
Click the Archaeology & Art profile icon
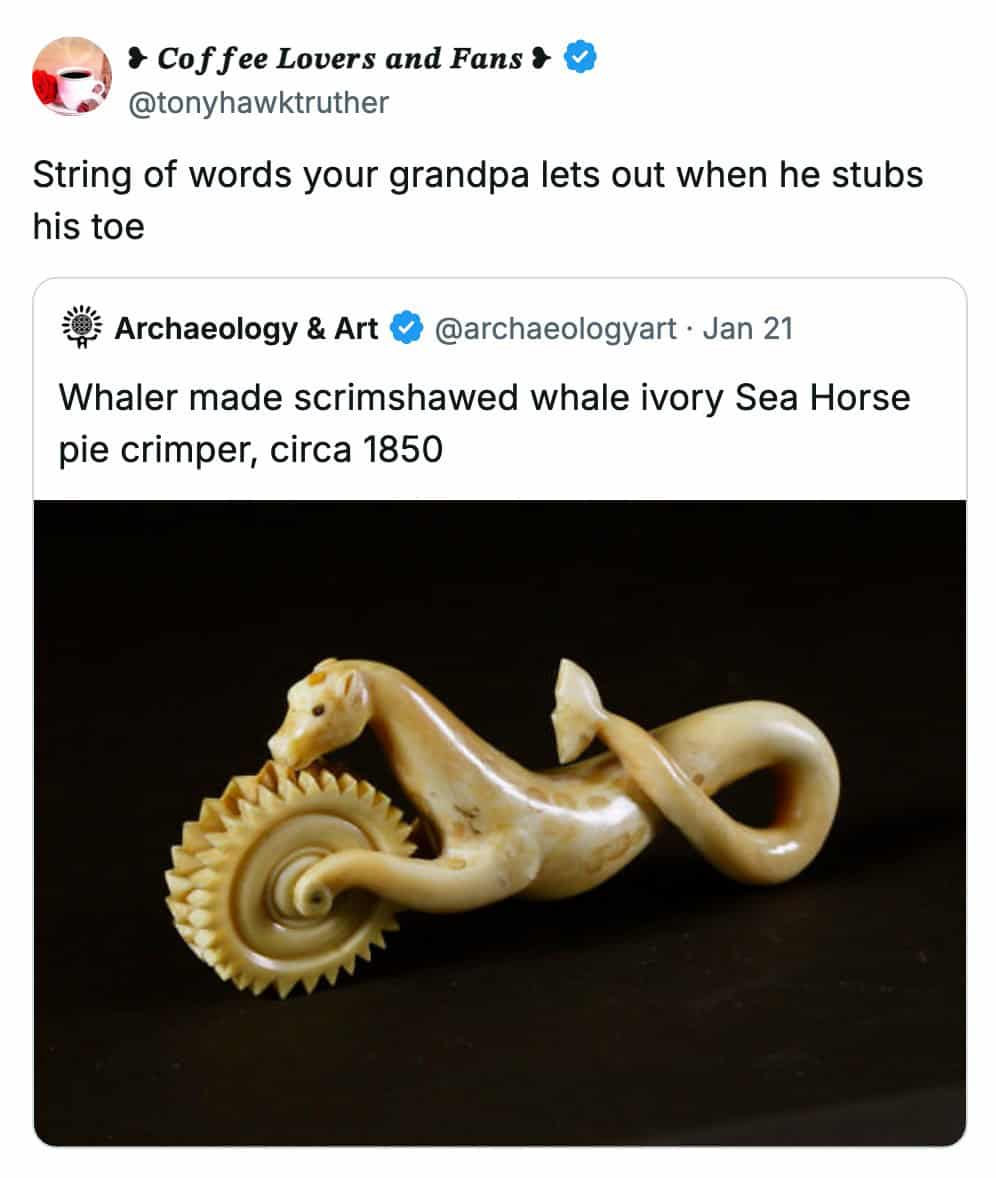[x=83, y=328]
